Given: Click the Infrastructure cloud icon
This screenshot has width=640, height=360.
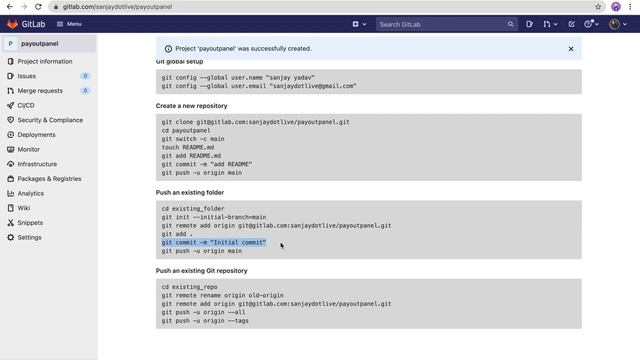Looking at the screenshot, I should (x=11, y=164).
